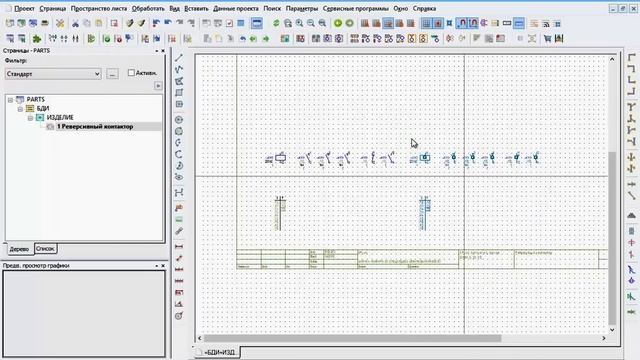Click the first T-node connection icon in the right toolbar

pyautogui.click(x=631, y=107)
